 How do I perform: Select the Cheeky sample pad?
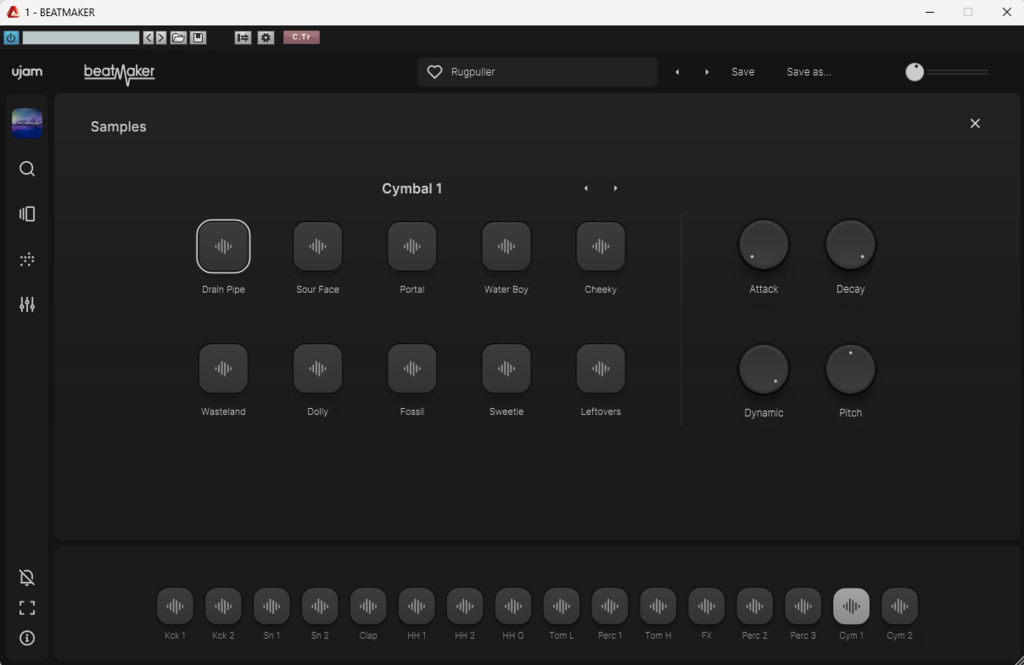[x=601, y=246]
